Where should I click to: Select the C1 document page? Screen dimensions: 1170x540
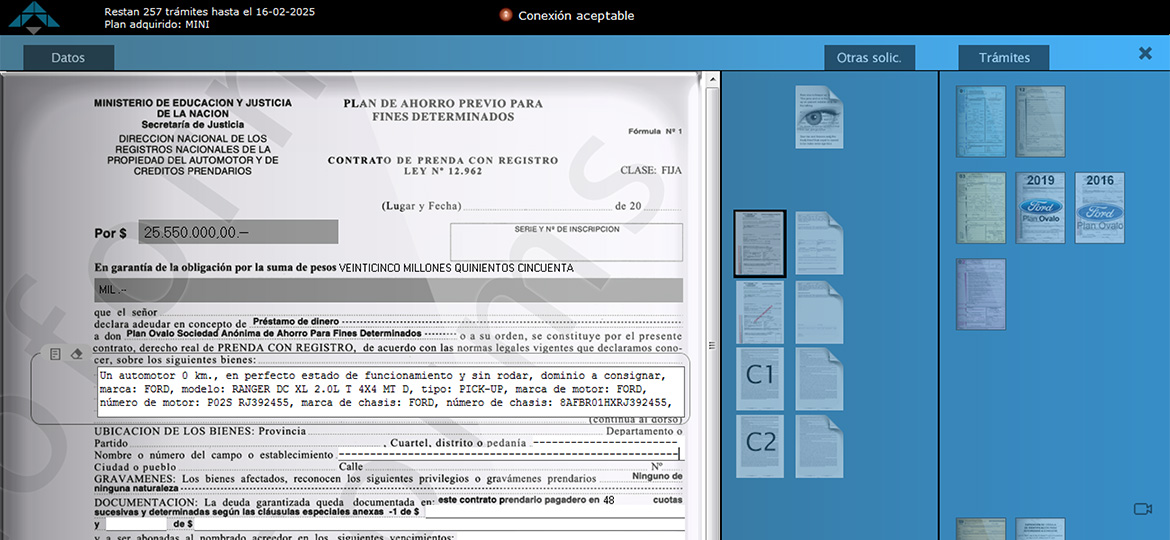coord(760,378)
